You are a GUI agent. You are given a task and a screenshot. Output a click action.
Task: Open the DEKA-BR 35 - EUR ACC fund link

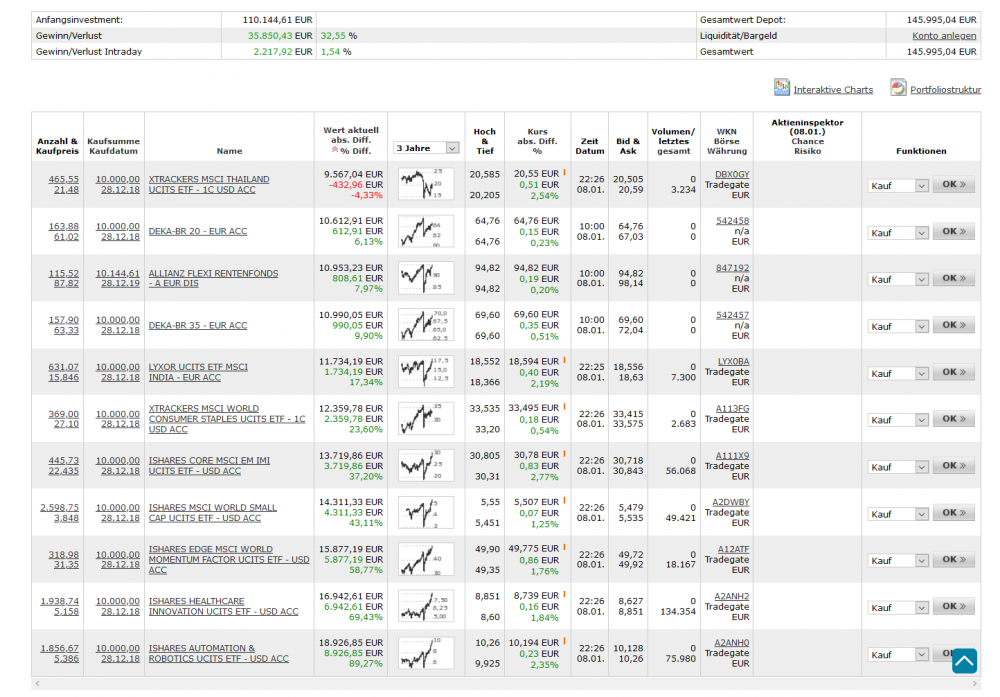coord(198,325)
